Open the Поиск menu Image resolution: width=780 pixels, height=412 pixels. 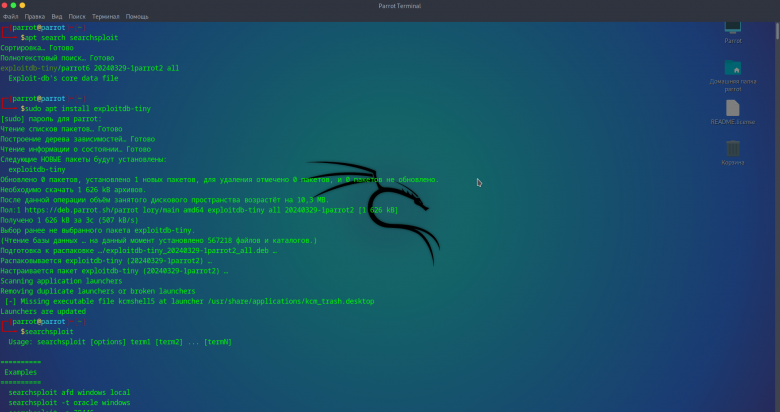tap(77, 16)
